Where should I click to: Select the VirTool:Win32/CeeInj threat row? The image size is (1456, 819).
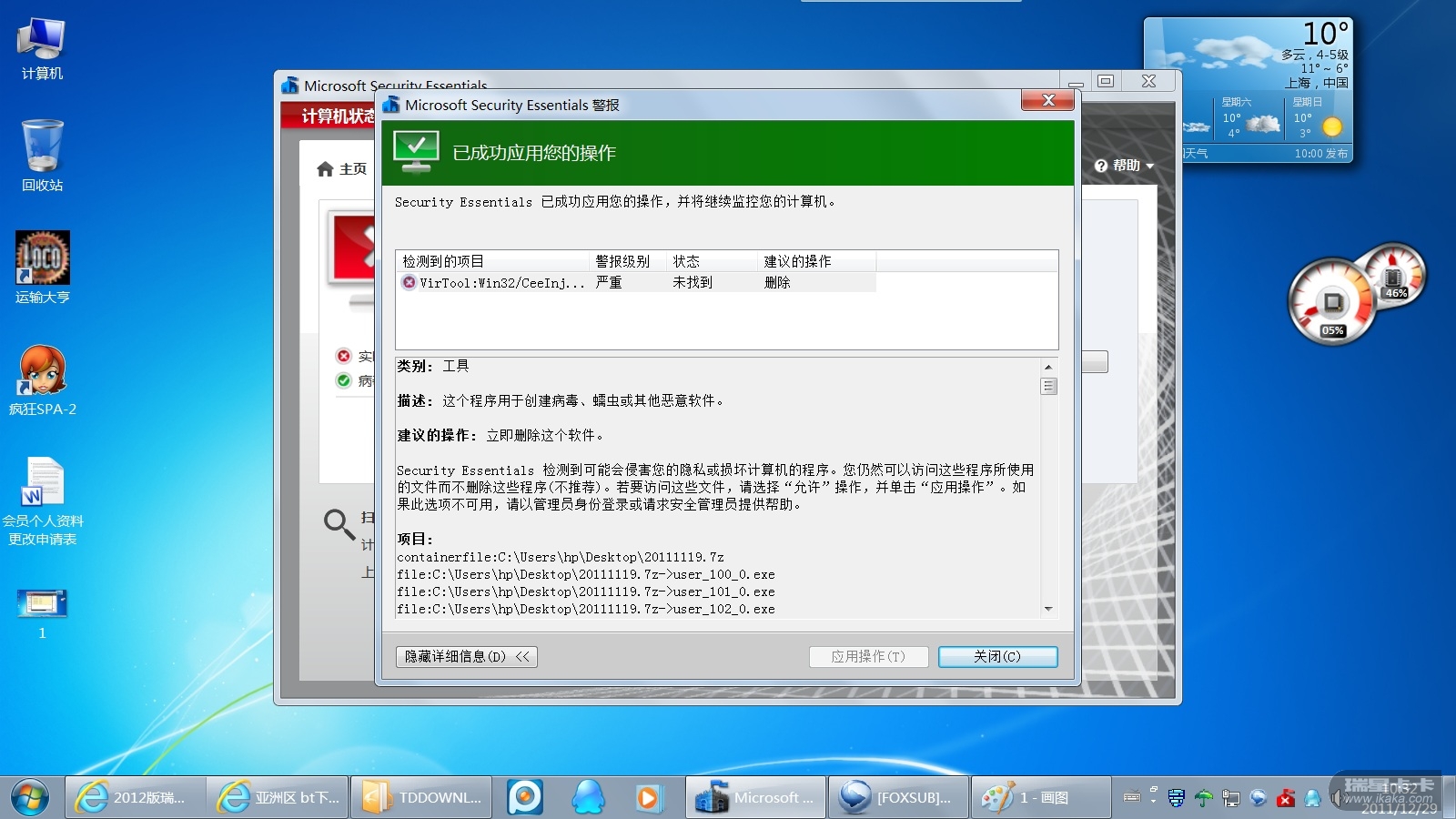coord(636,283)
